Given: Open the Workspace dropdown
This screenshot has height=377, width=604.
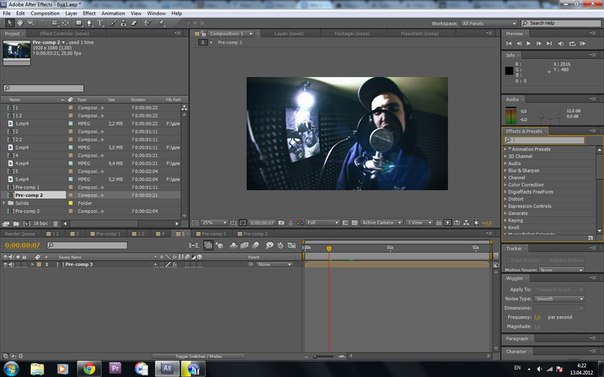Looking at the screenshot, I should point(488,23).
